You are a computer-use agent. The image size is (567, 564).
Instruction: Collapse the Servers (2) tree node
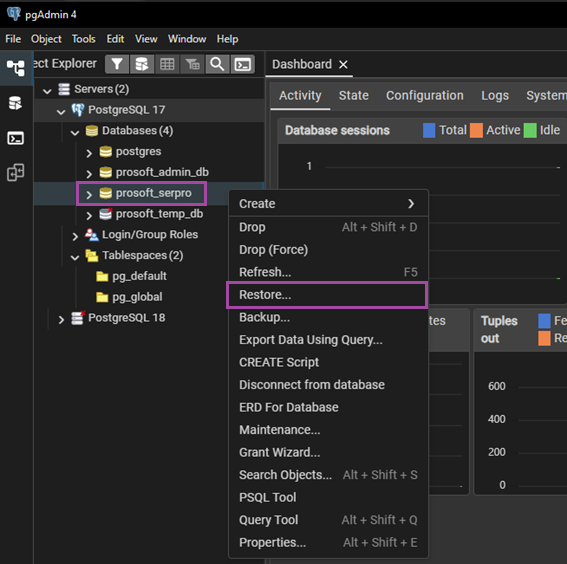click(47, 90)
